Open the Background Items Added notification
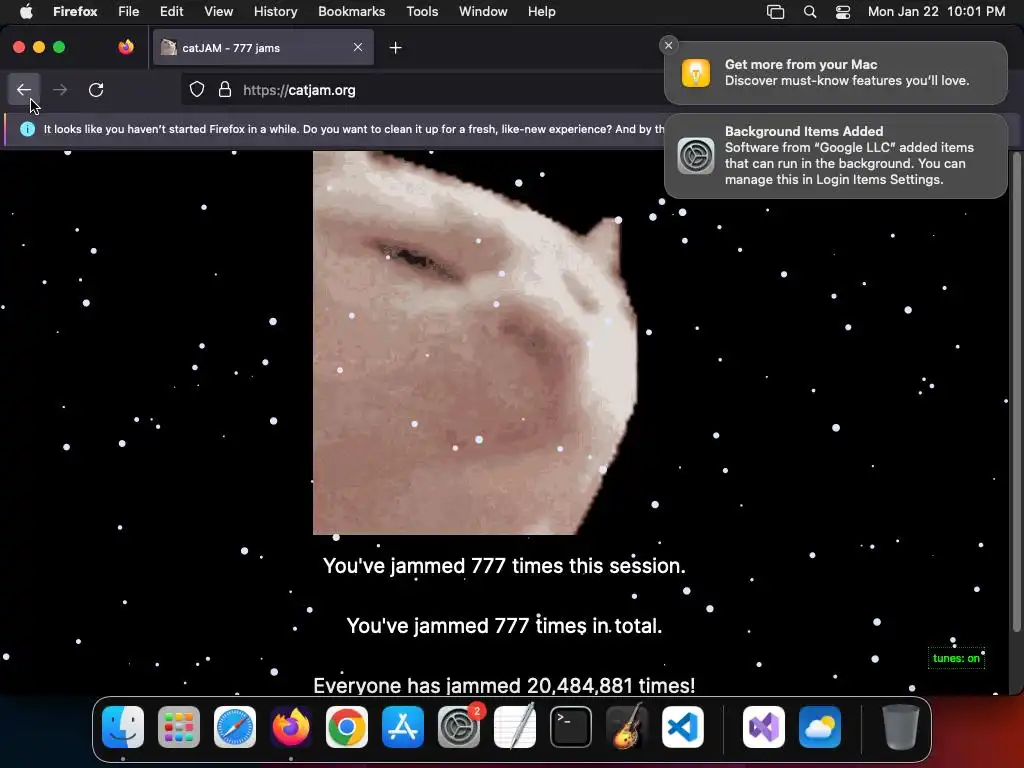1024x768 pixels. [835, 155]
